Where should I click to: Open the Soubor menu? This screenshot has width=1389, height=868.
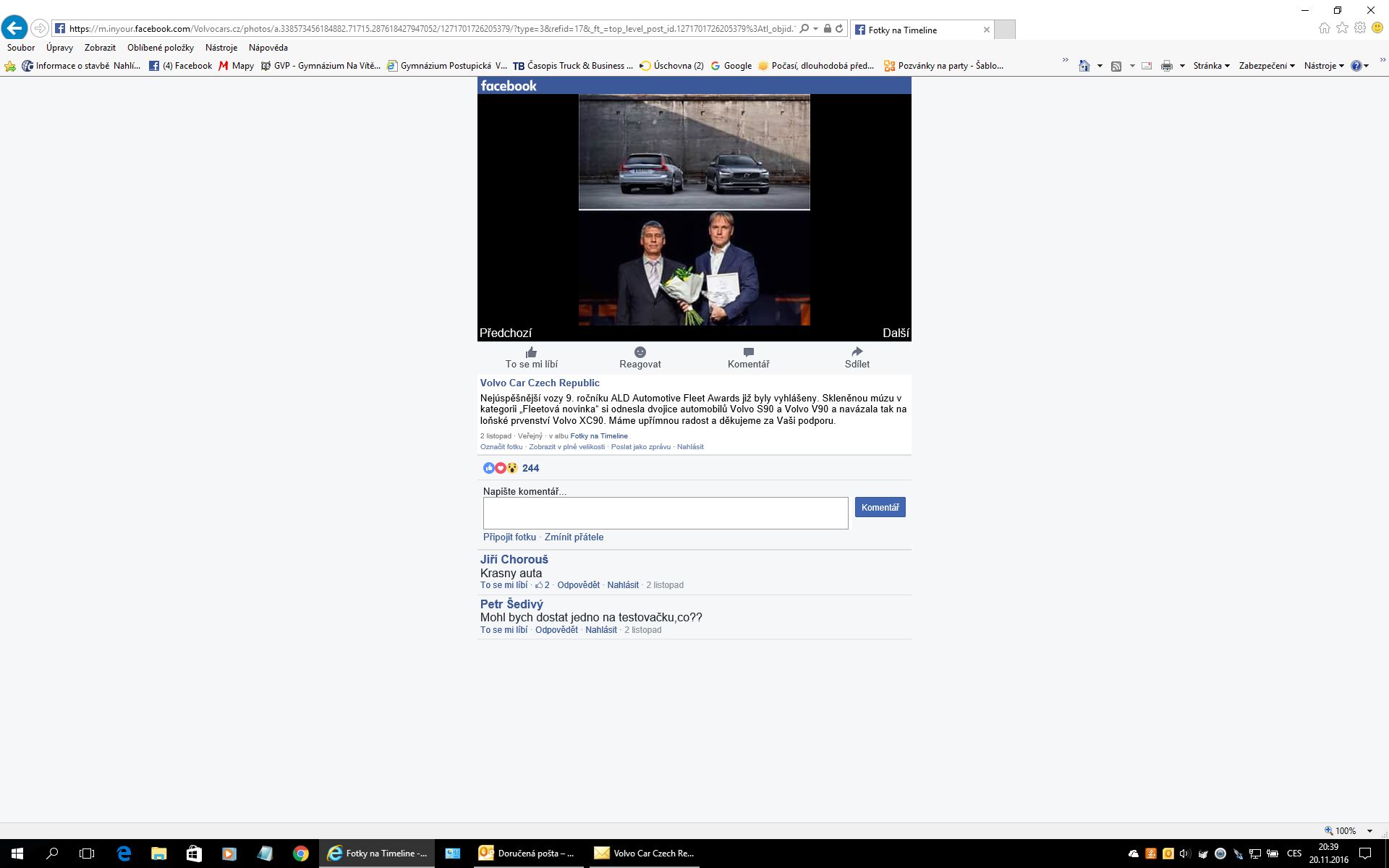(21, 48)
